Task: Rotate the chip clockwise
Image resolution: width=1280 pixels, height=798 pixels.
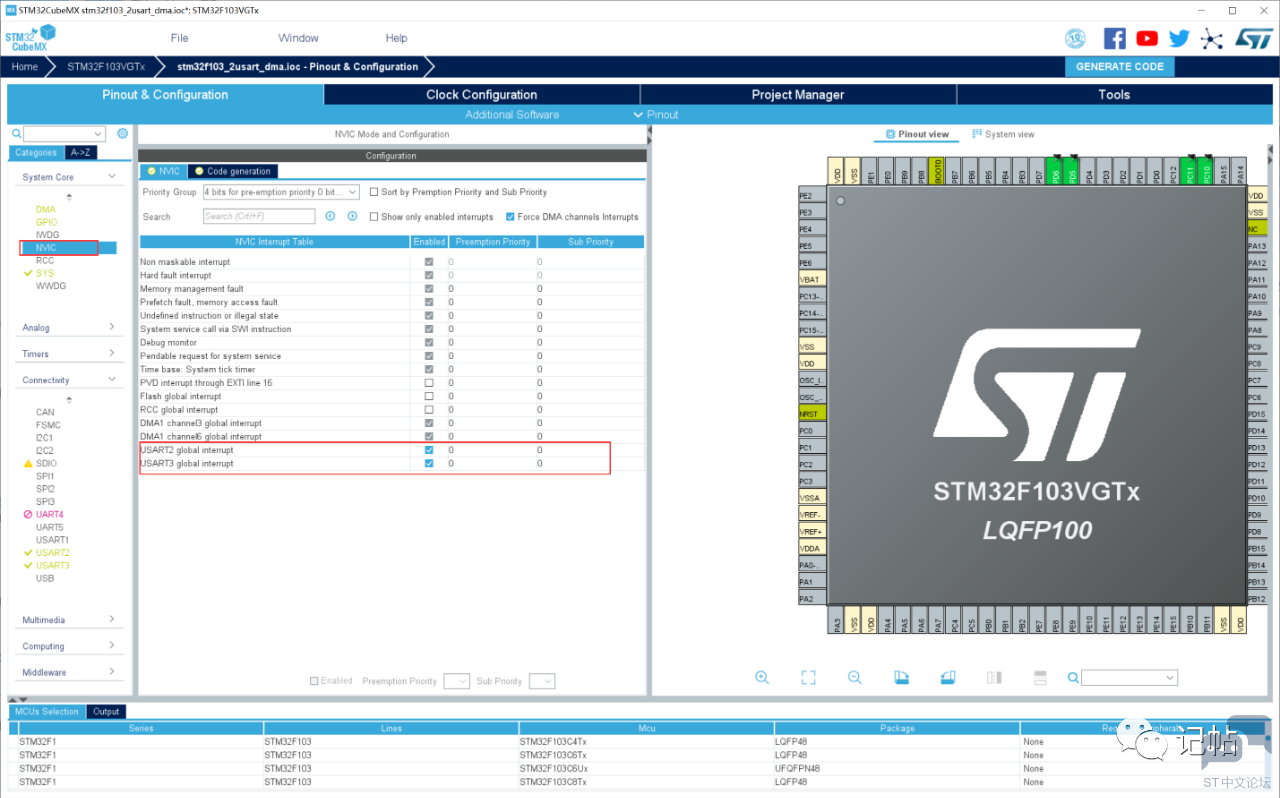Action: (x=901, y=677)
